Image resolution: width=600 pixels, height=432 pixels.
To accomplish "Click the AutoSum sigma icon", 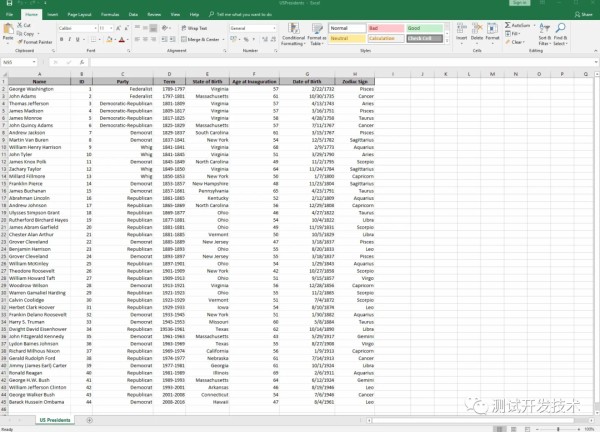I will pyautogui.click(x=507, y=25).
